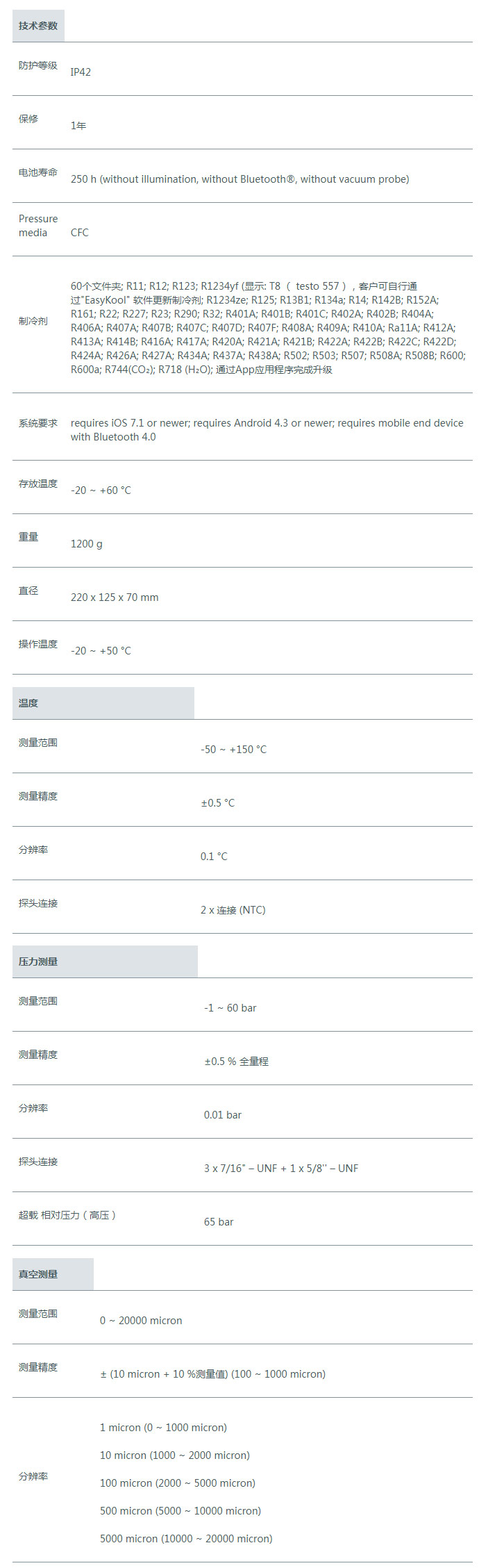Click the 500 micron resolution line

[x=180, y=1511]
